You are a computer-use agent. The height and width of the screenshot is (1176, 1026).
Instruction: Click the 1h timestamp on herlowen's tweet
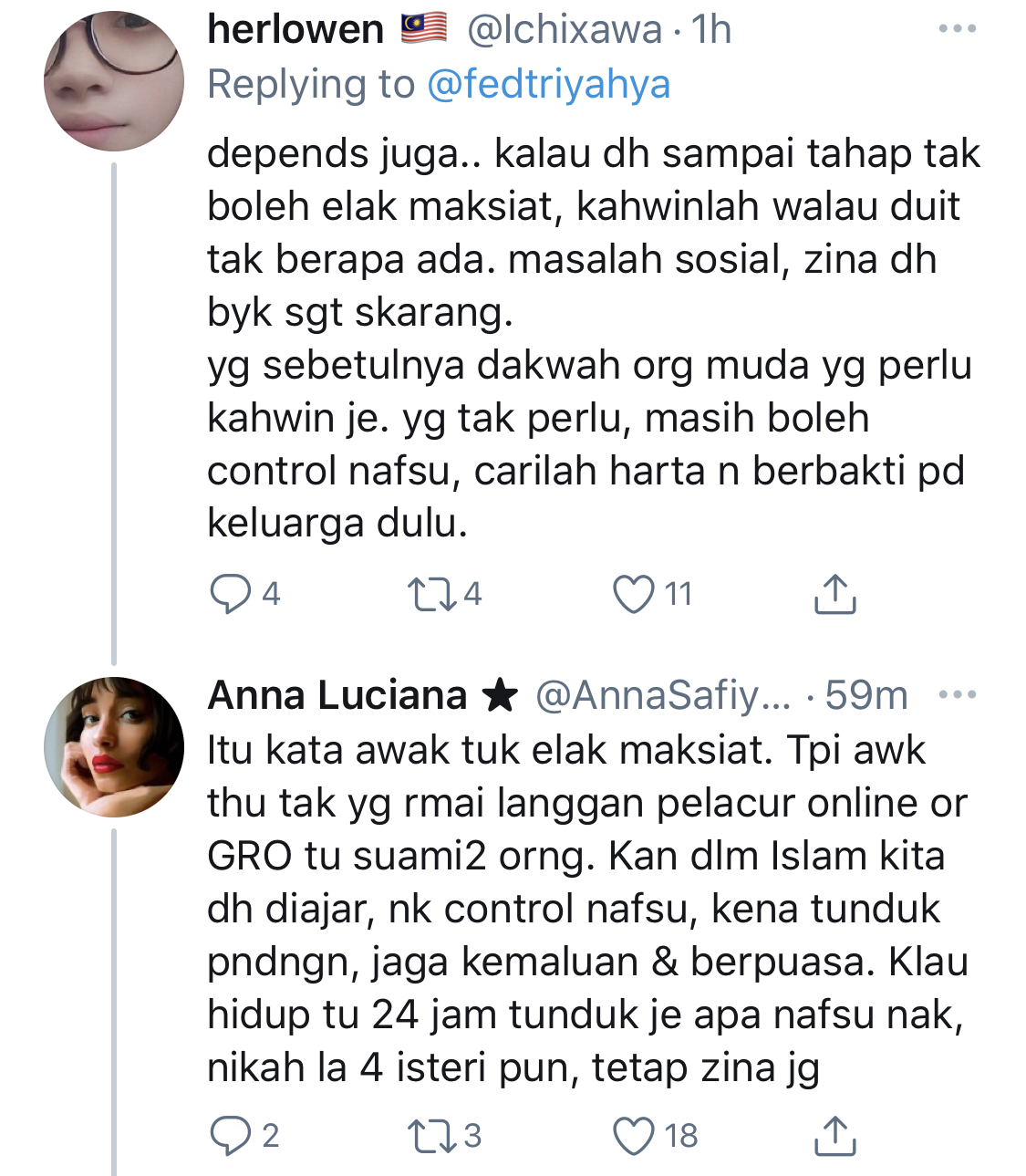pos(711,29)
